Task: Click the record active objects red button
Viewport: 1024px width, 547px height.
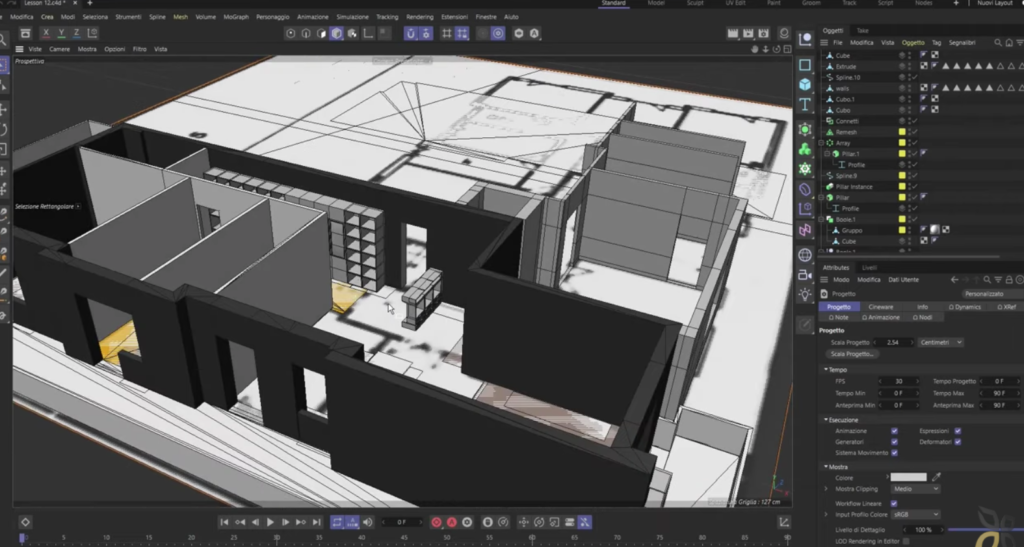Action: coord(436,522)
